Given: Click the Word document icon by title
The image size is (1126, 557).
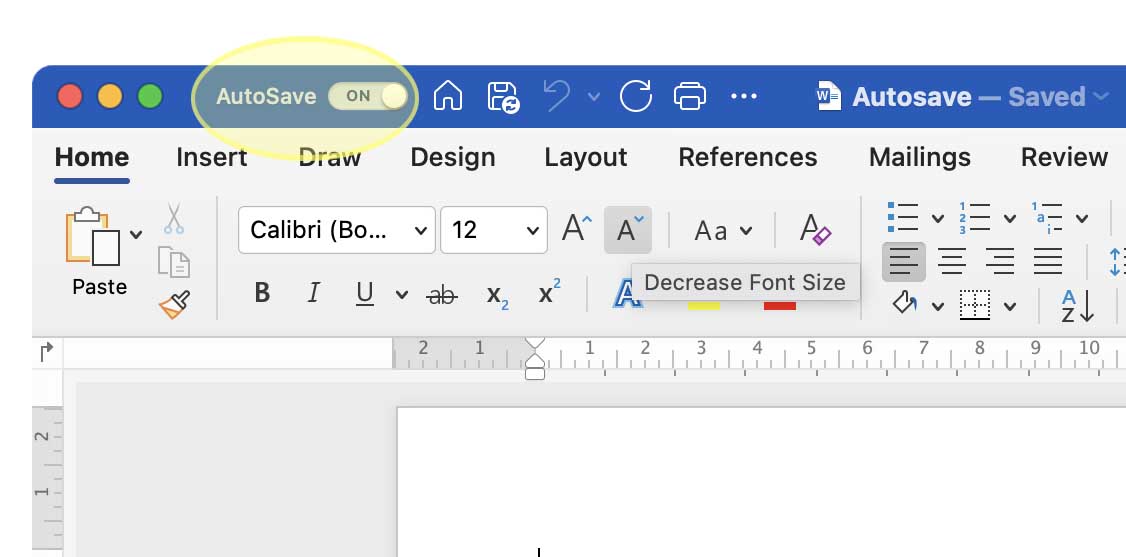Looking at the screenshot, I should click(829, 96).
